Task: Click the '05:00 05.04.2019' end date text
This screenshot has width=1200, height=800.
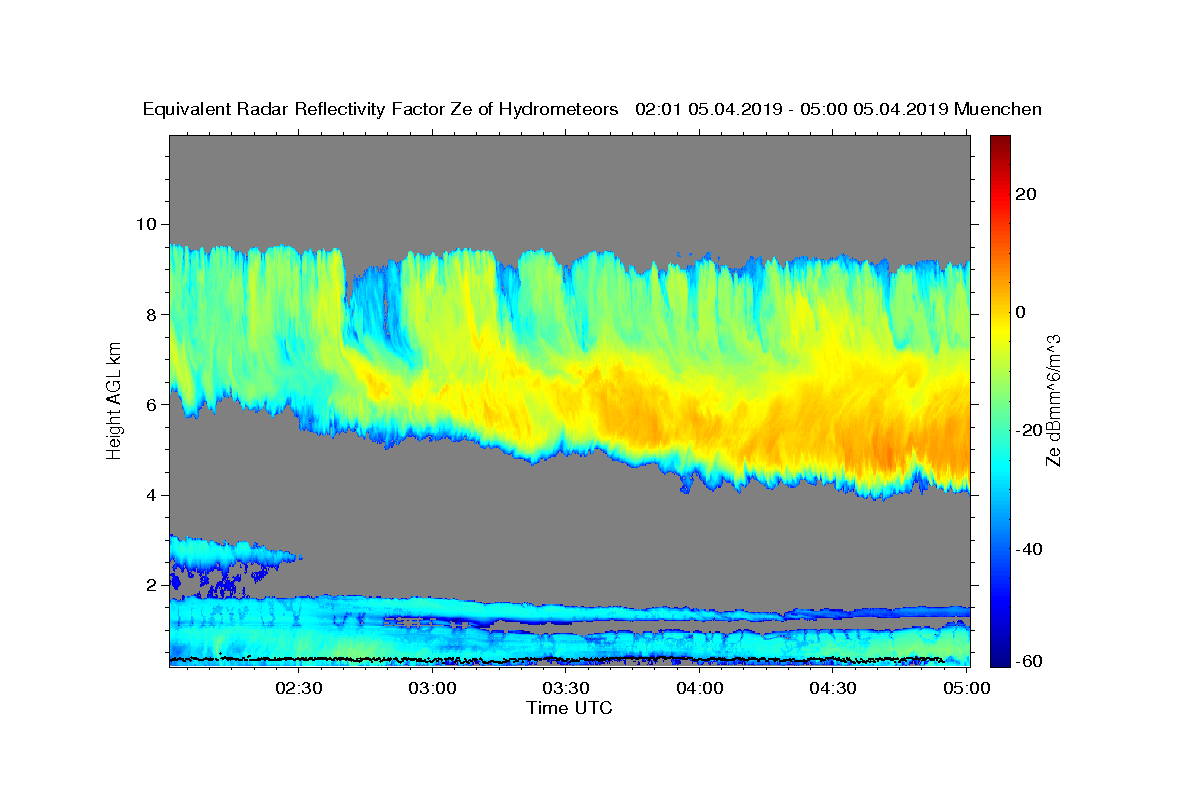Action: point(873,110)
